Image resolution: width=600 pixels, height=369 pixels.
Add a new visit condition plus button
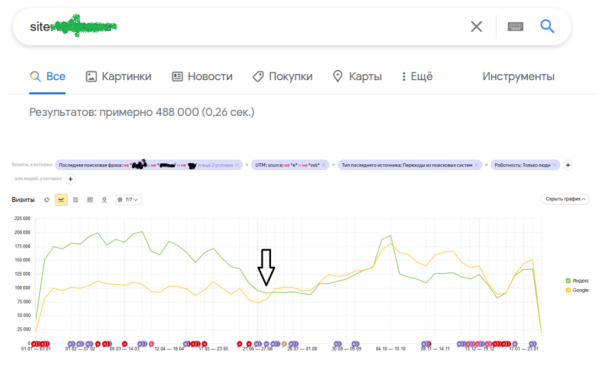pos(568,165)
